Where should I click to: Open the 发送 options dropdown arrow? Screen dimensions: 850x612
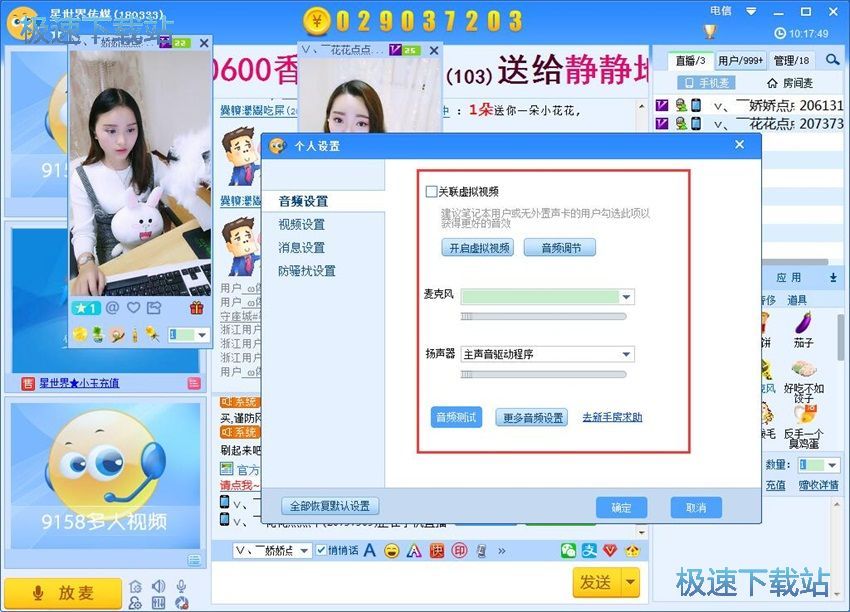[x=630, y=582]
